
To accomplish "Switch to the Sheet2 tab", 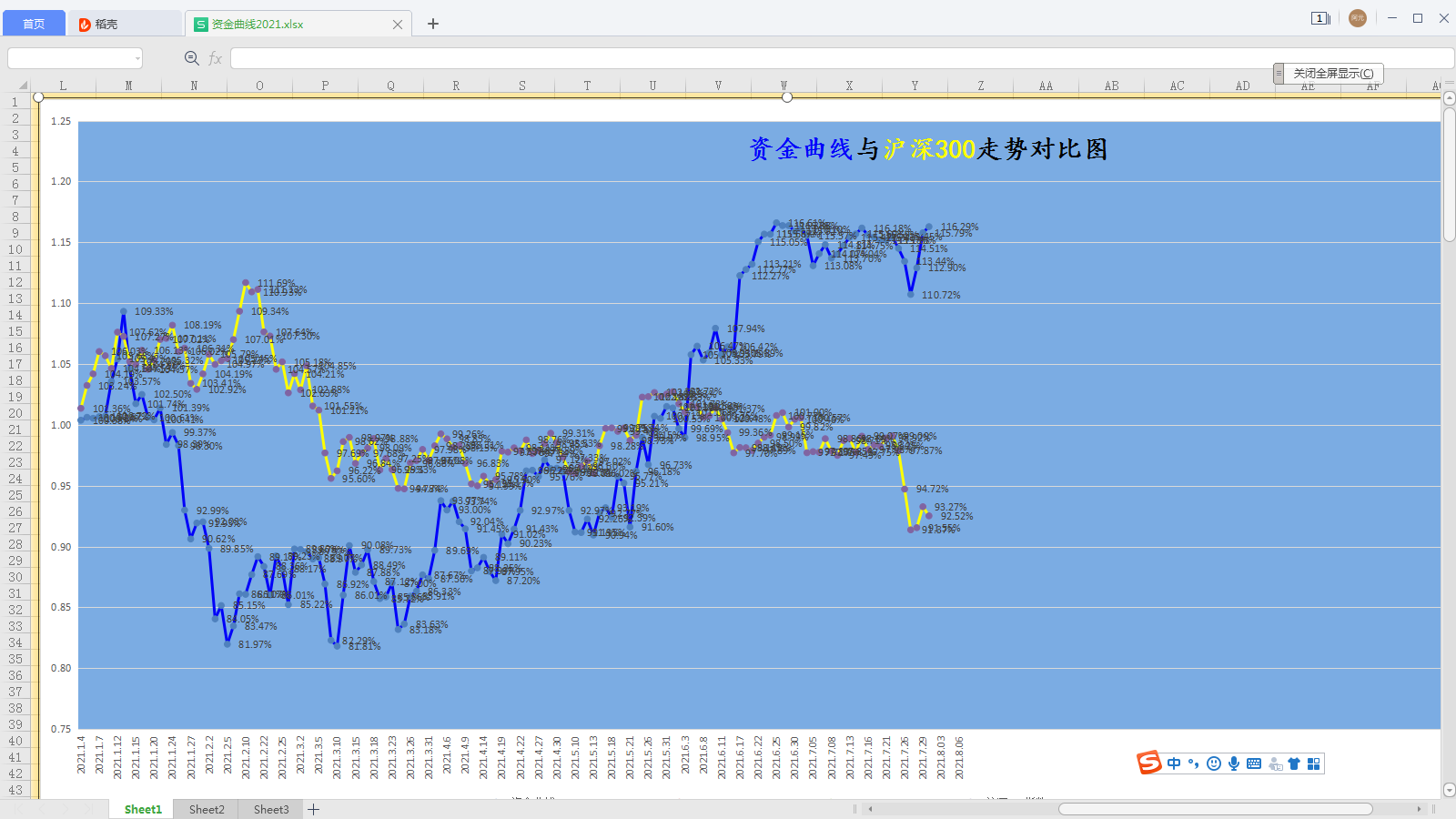I will (x=206, y=809).
